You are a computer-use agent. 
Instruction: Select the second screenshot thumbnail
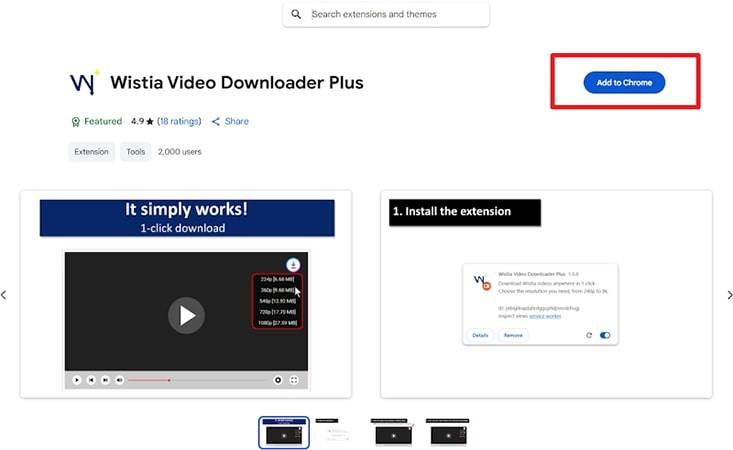coord(338,433)
